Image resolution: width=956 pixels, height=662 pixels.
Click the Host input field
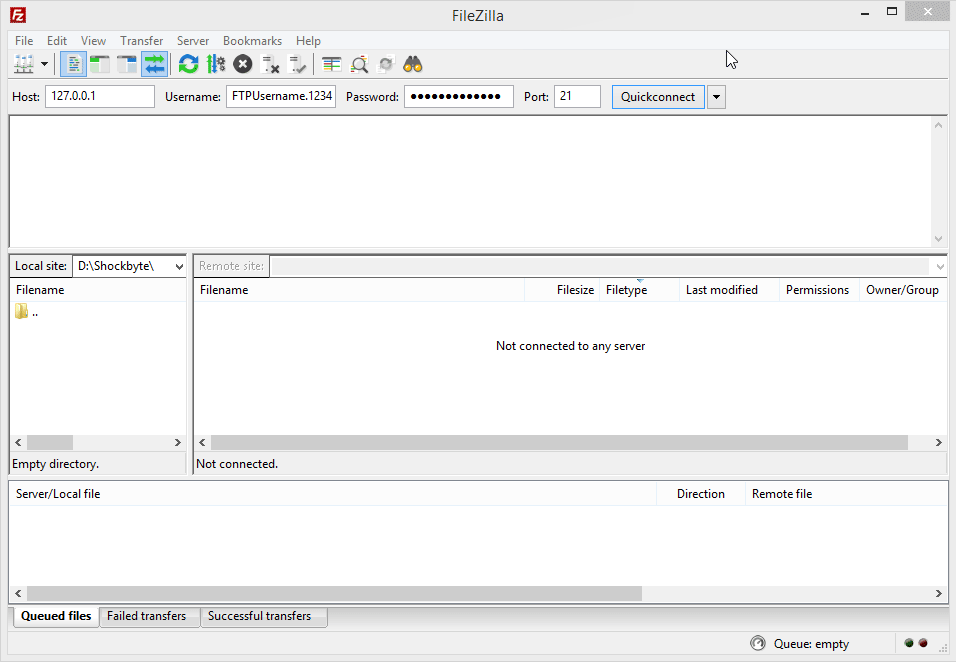99,96
